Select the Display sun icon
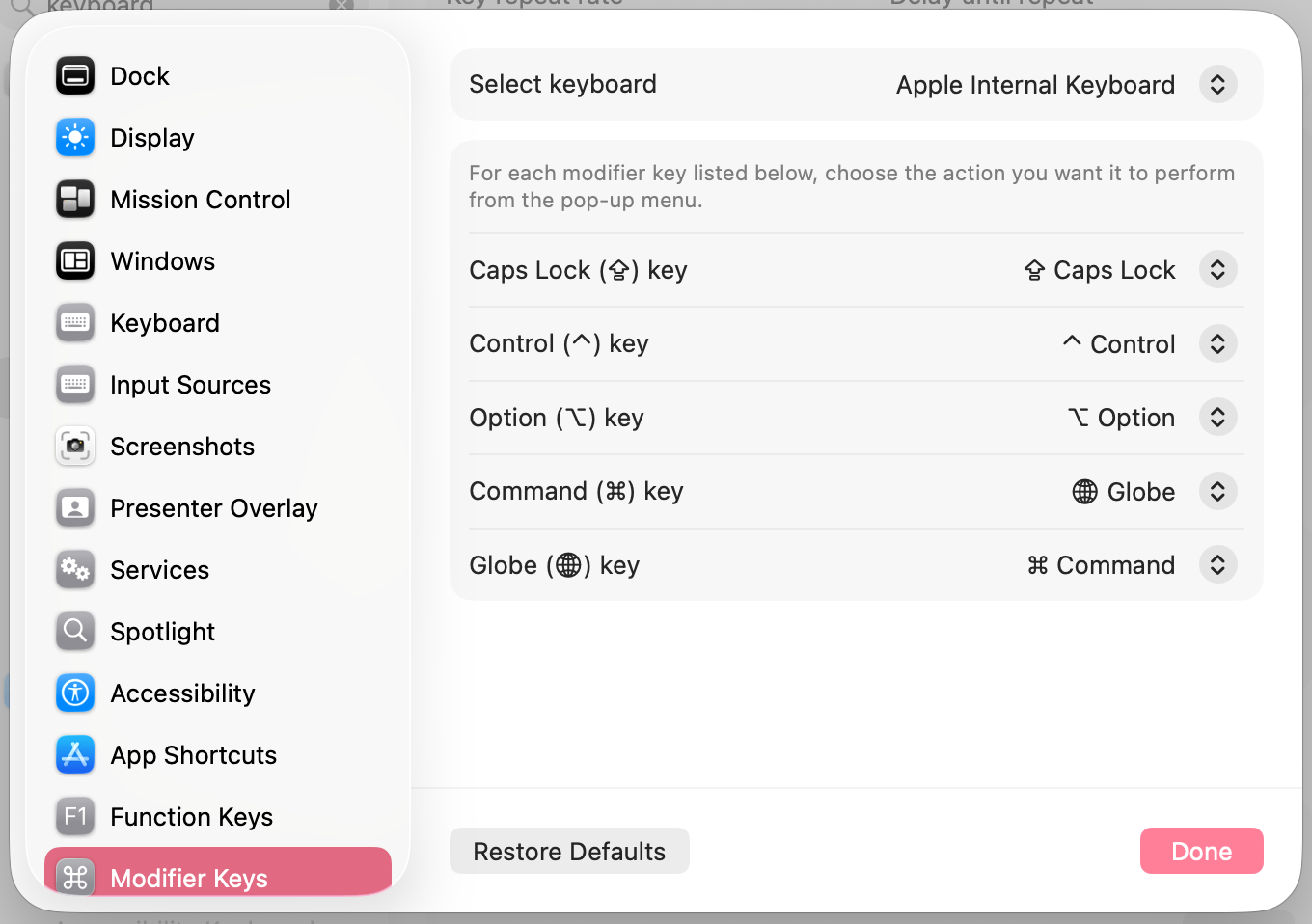The image size is (1312, 924). pyautogui.click(x=75, y=138)
